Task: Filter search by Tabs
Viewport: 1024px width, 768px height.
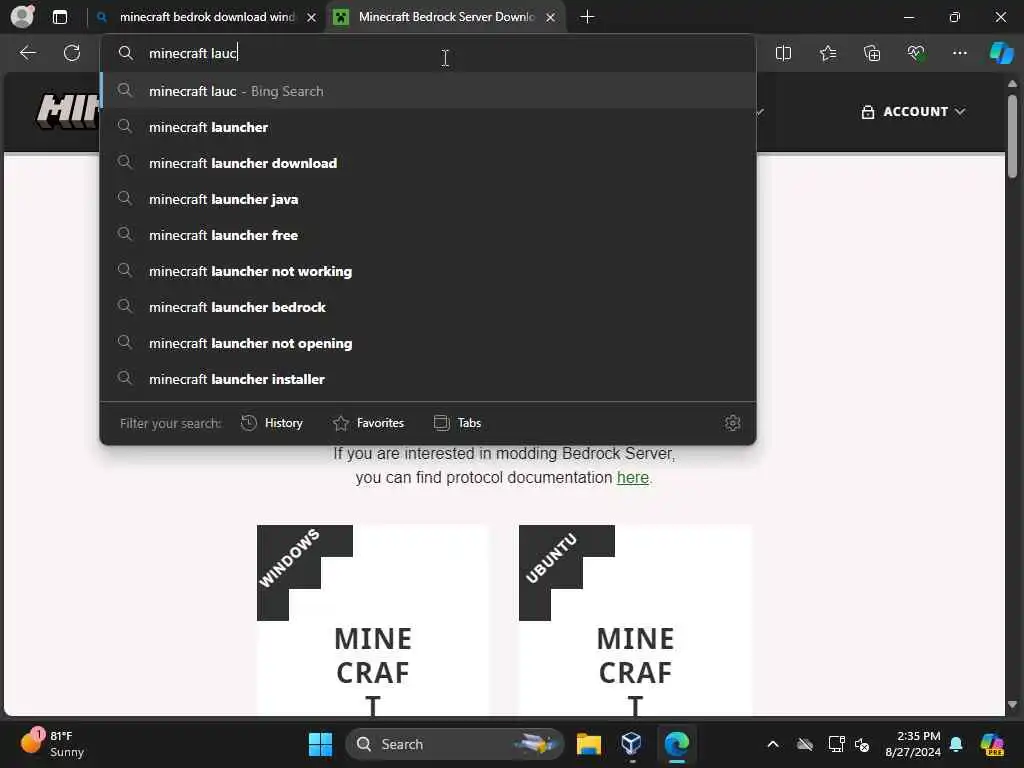Action: pyautogui.click(x=457, y=423)
